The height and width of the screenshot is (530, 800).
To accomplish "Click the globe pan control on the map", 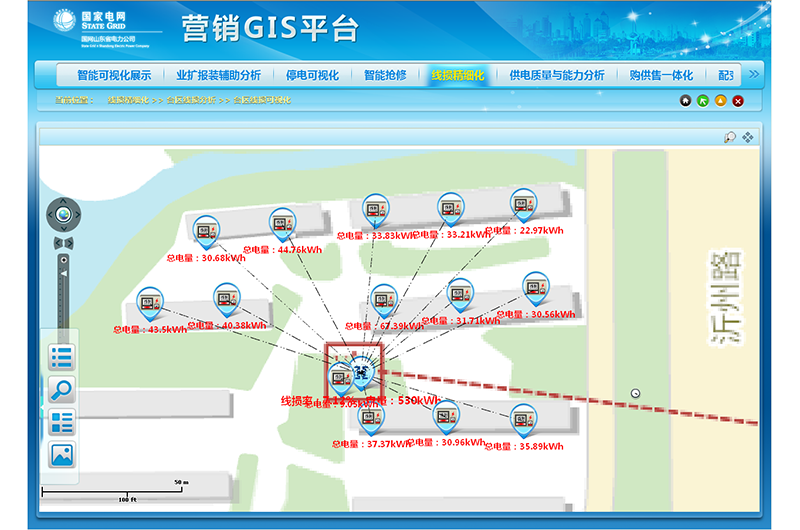I will 63,213.
